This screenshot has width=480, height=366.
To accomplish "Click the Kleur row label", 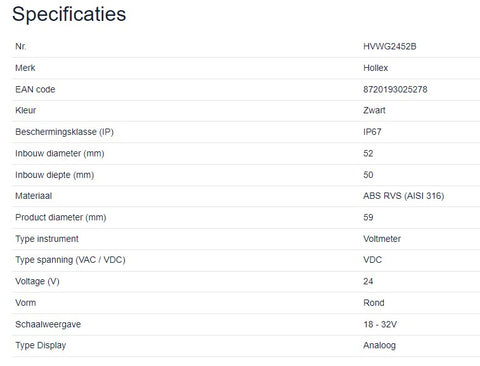I will tap(25, 110).
